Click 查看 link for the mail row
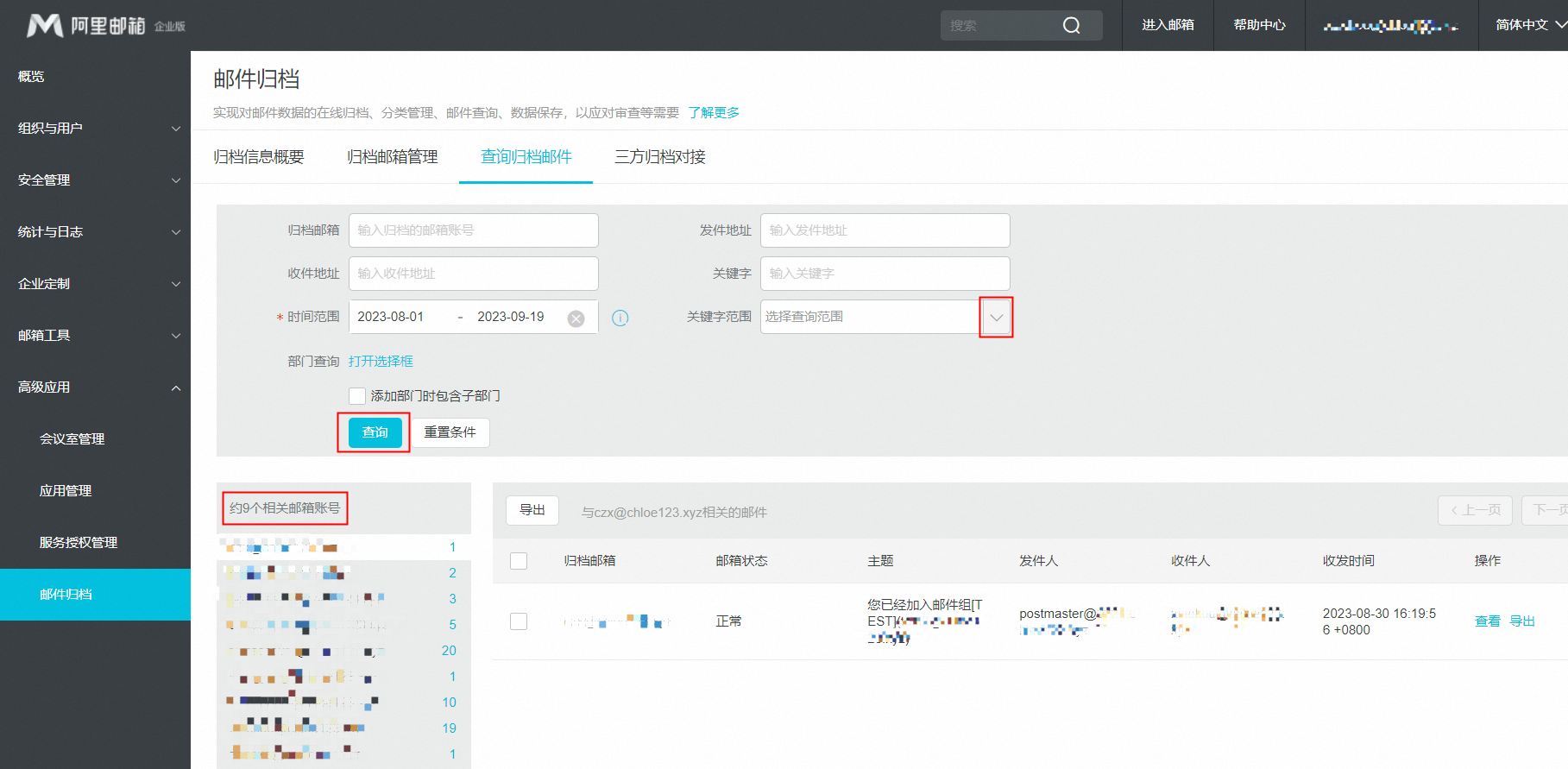Viewport: 1568px width, 769px height. click(1487, 621)
